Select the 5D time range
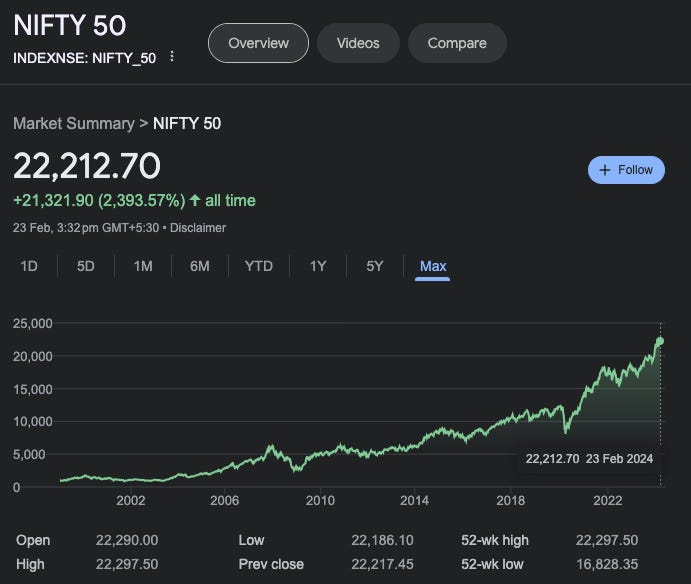The width and height of the screenshot is (691, 584). pyautogui.click(x=85, y=266)
